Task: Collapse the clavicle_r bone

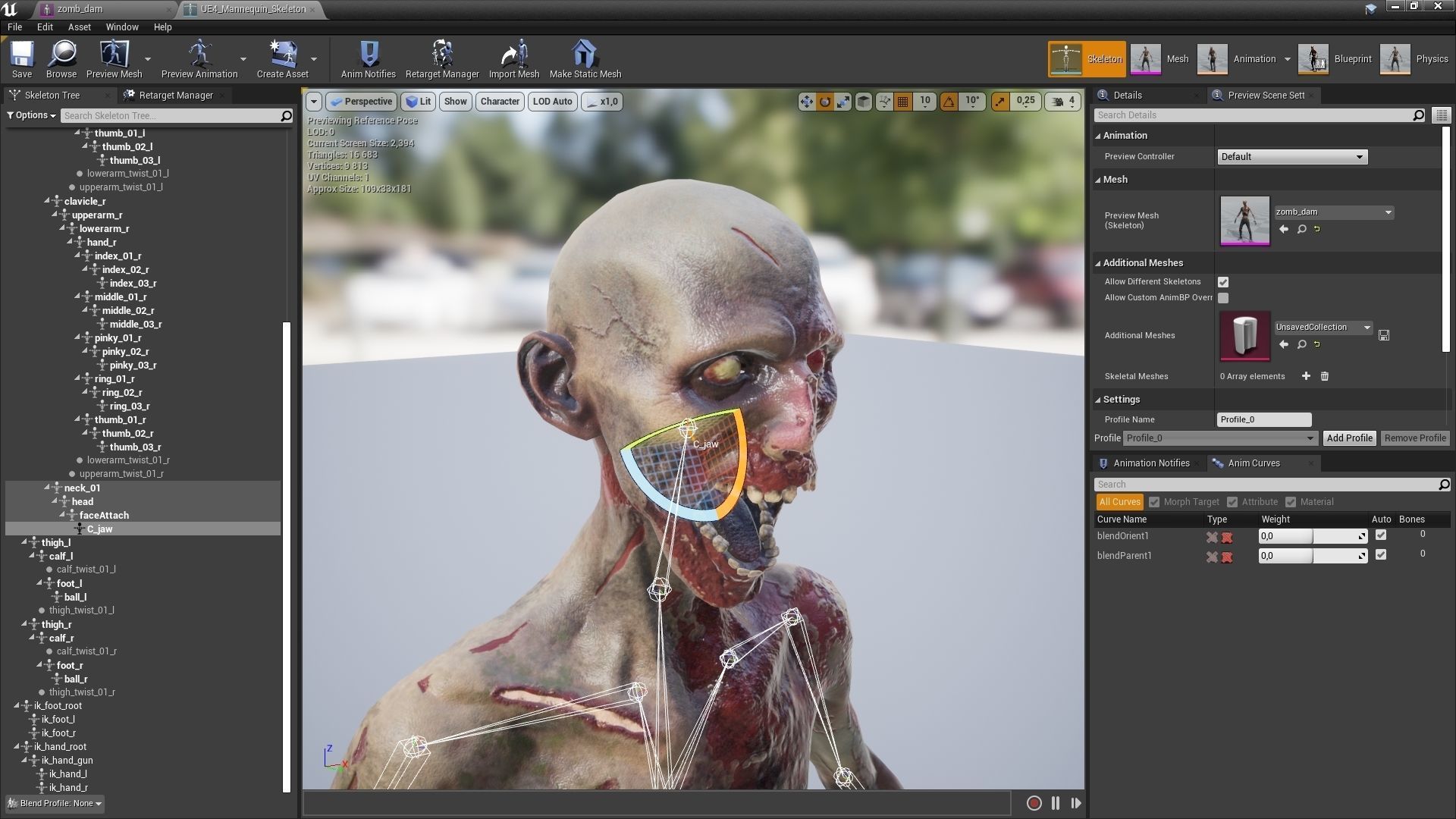Action: click(47, 201)
